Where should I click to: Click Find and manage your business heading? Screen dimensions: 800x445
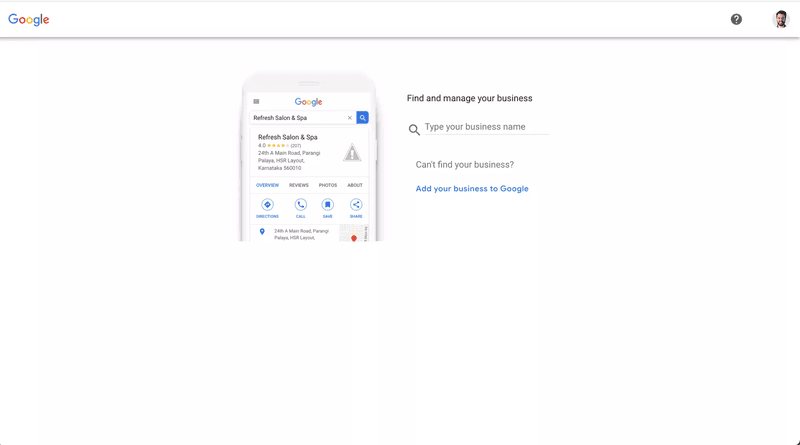click(469, 98)
